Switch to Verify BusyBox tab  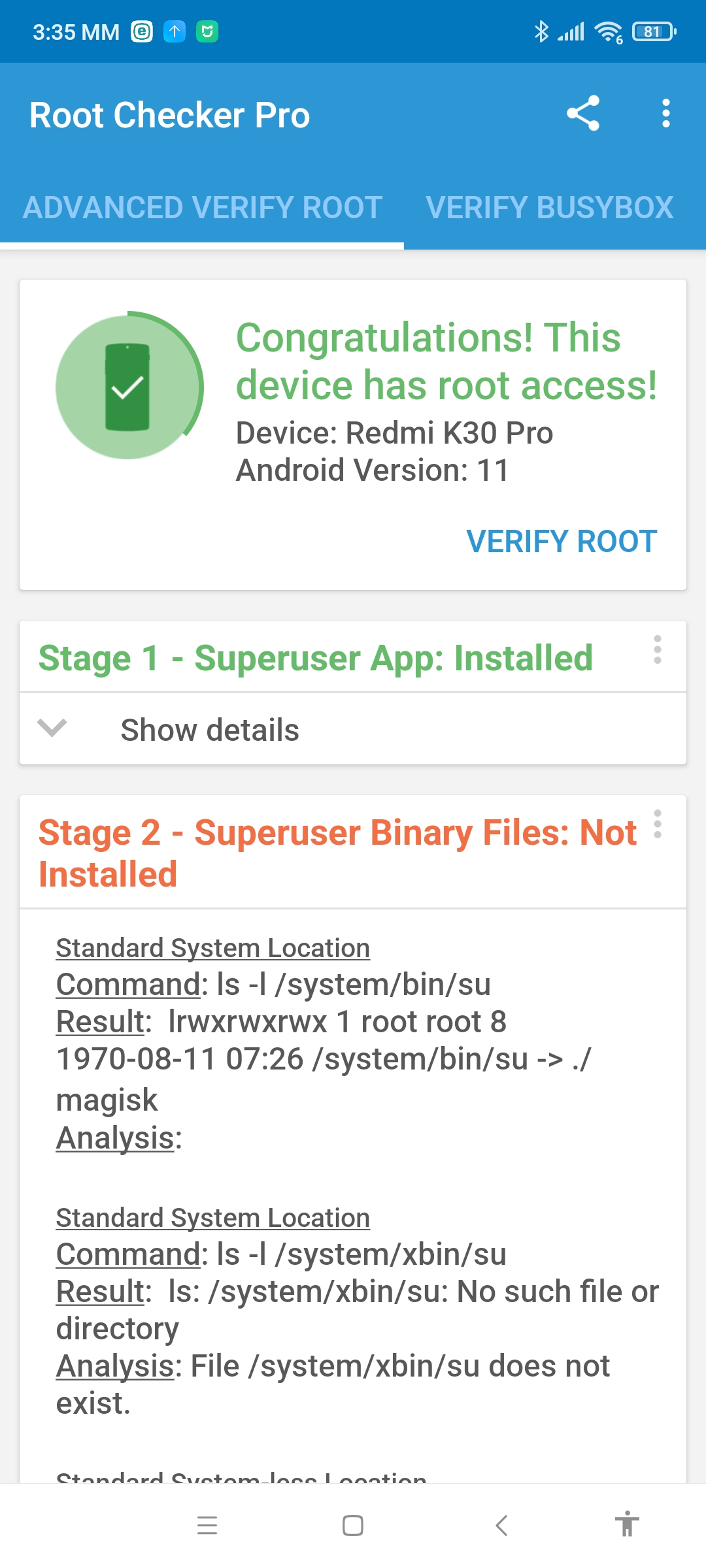549,208
